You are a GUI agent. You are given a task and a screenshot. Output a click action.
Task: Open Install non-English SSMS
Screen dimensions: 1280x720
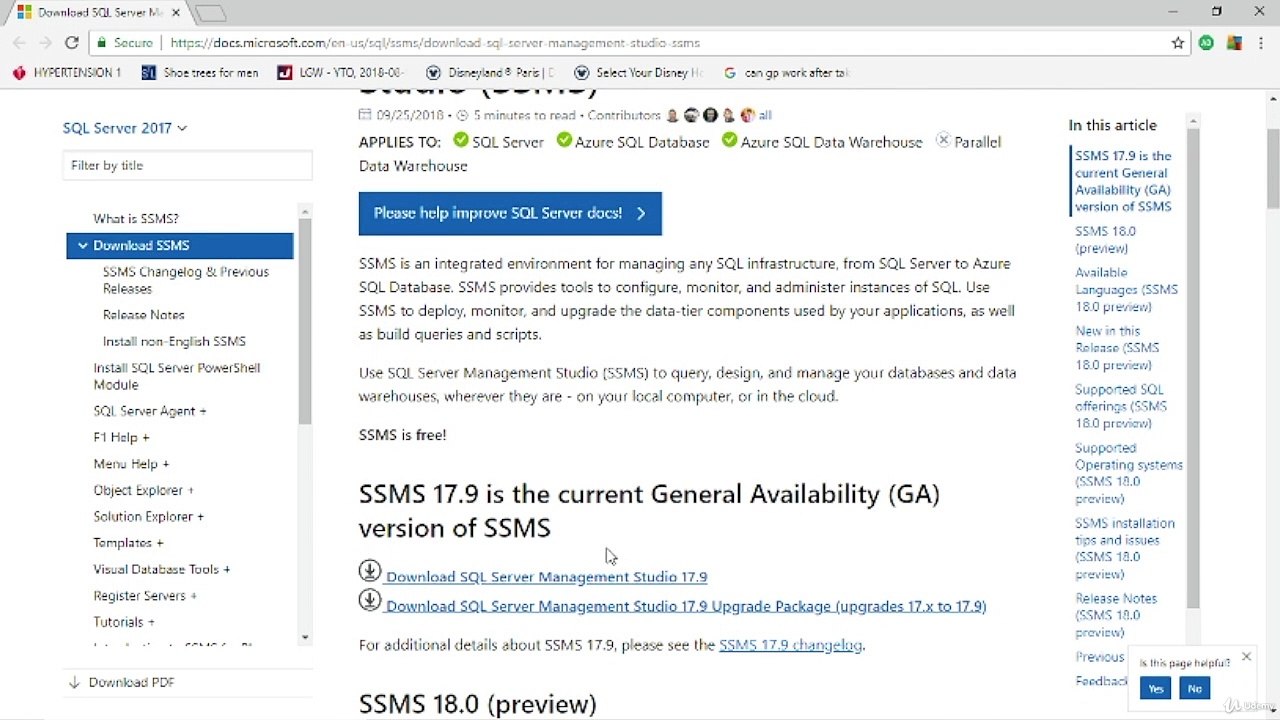174,341
